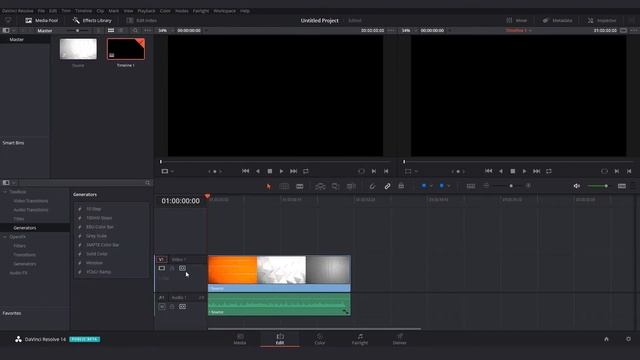Toggle auto select on Video 1 track
Image resolution: width=640 pixels, height=360 pixels.
(182, 268)
